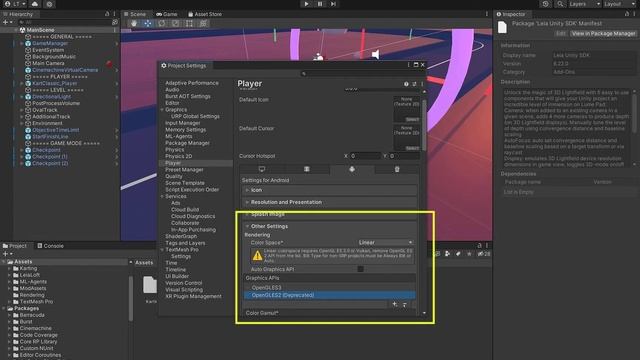The image size is (640, 360).
Task: Switch to the Game tab
Action: click(167, 14)
